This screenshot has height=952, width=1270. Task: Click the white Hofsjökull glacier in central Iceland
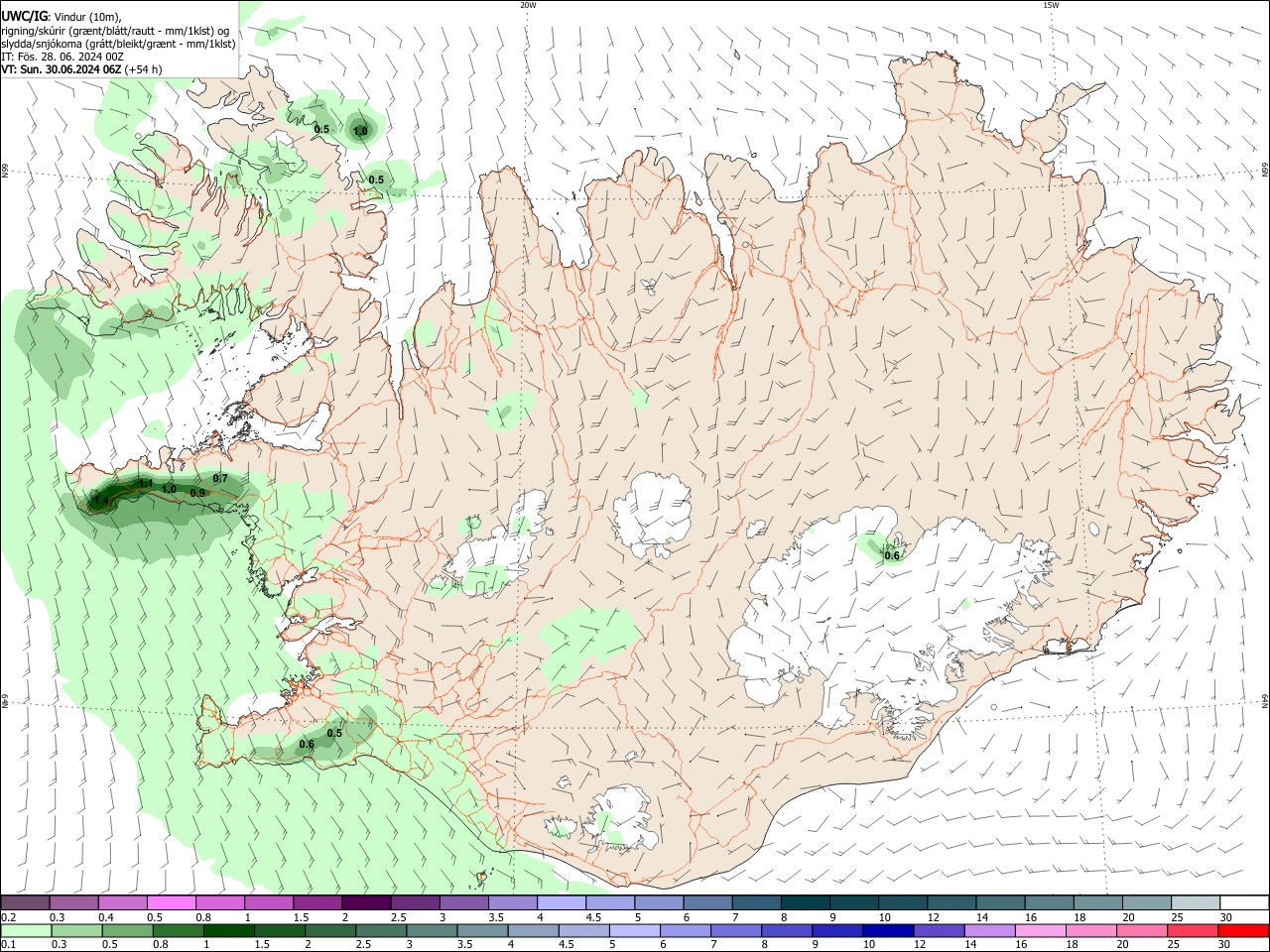click(652, 514)
